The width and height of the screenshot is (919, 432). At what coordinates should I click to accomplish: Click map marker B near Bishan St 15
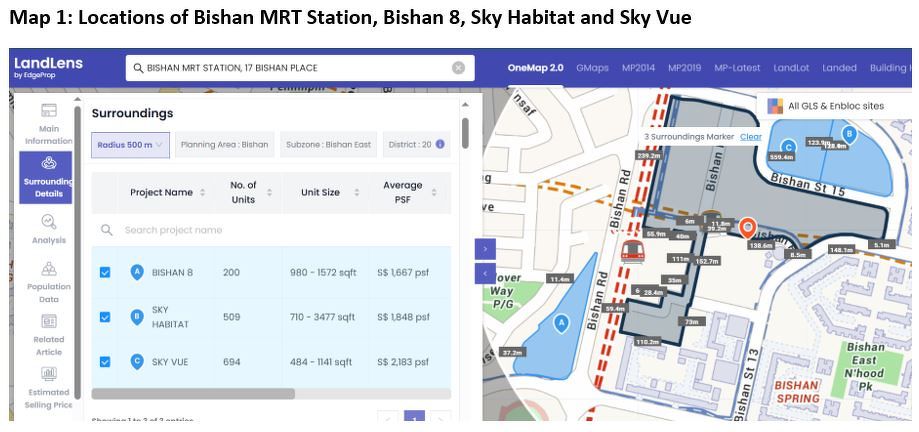[848, 135]
